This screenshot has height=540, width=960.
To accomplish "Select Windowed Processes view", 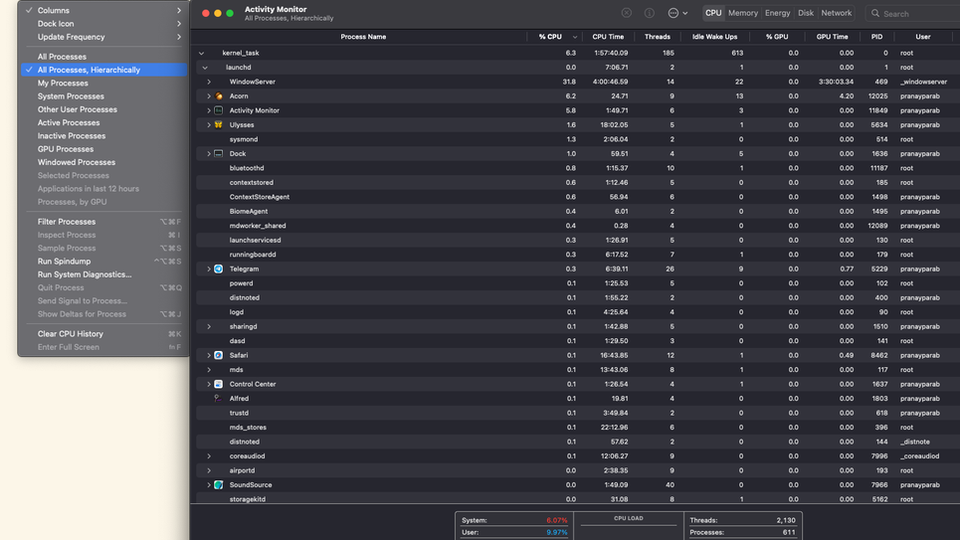I will [103, 162].
